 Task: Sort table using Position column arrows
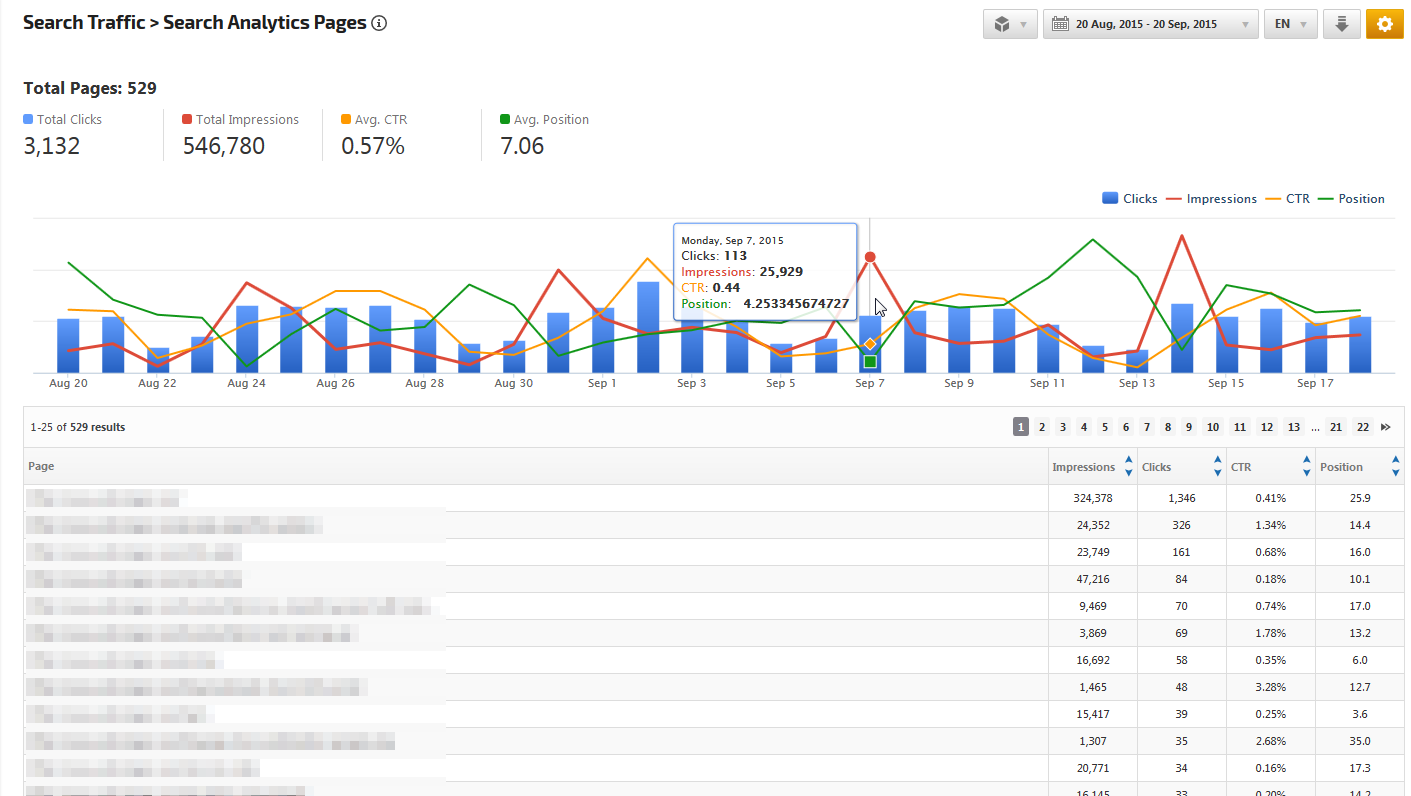[x=1395, y=466]
